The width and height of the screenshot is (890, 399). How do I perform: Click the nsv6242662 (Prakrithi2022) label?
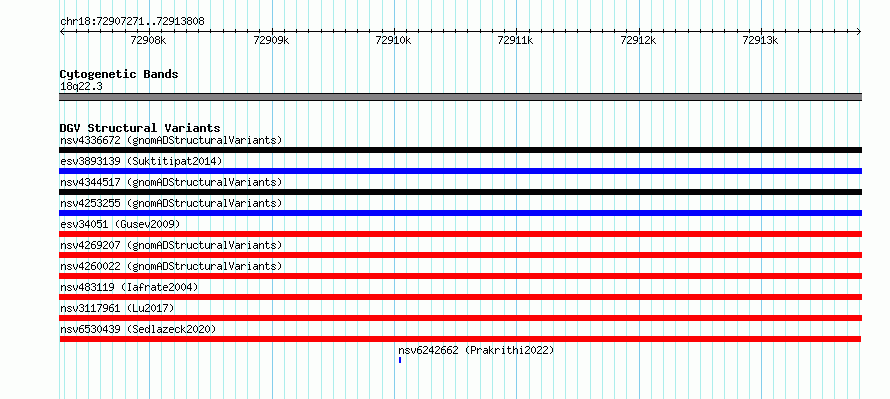point(476,350)
